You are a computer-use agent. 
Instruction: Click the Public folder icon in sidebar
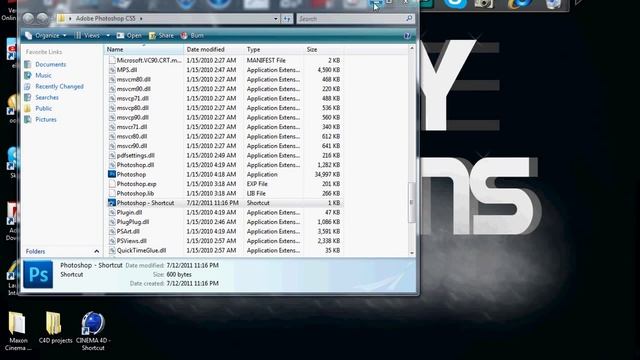pos(28,109)
